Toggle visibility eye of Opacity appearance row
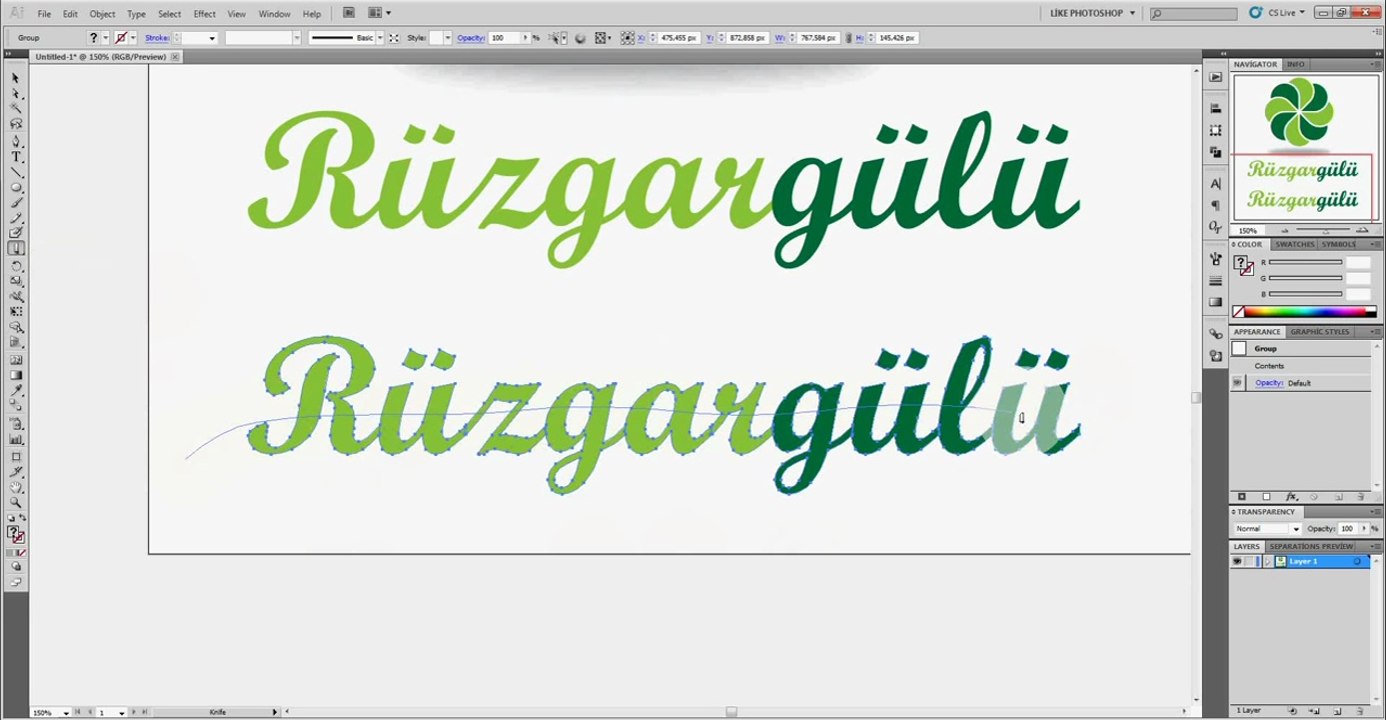 click(1238, 383)
